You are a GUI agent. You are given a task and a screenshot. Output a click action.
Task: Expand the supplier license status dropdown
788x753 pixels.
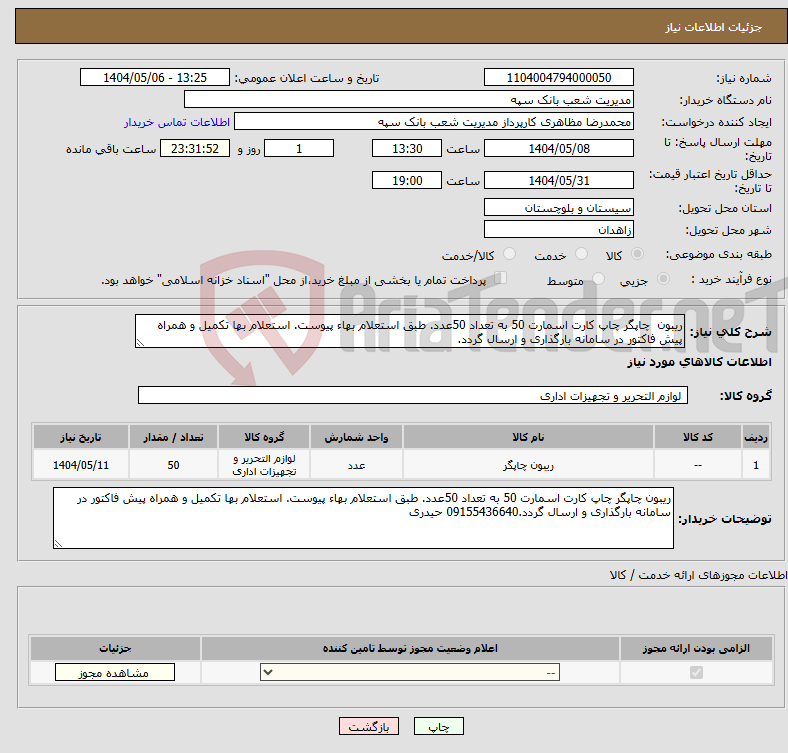pyautogui.click(x=410, y=673)
